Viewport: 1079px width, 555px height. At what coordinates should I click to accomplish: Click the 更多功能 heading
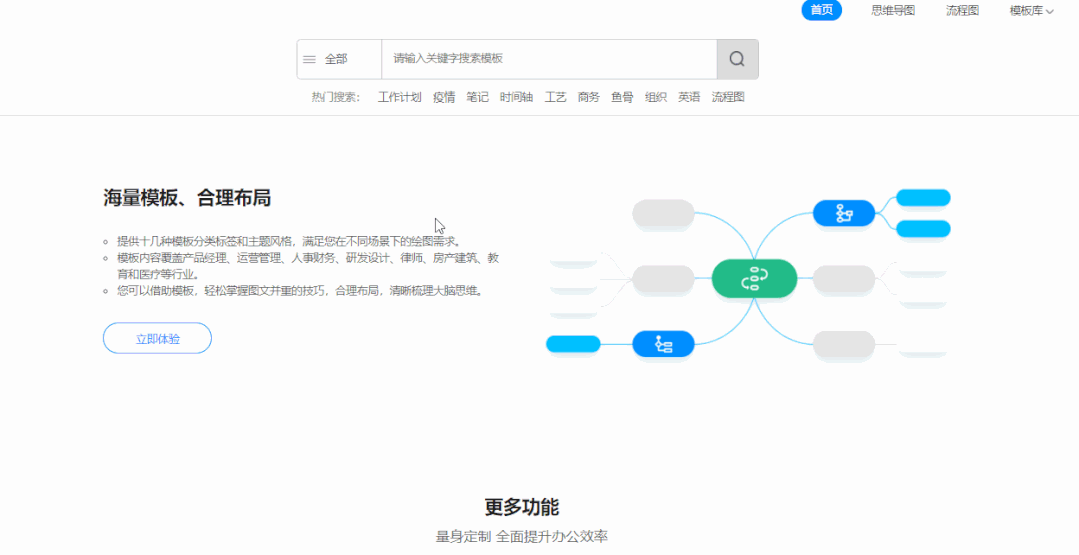[522, 508]
